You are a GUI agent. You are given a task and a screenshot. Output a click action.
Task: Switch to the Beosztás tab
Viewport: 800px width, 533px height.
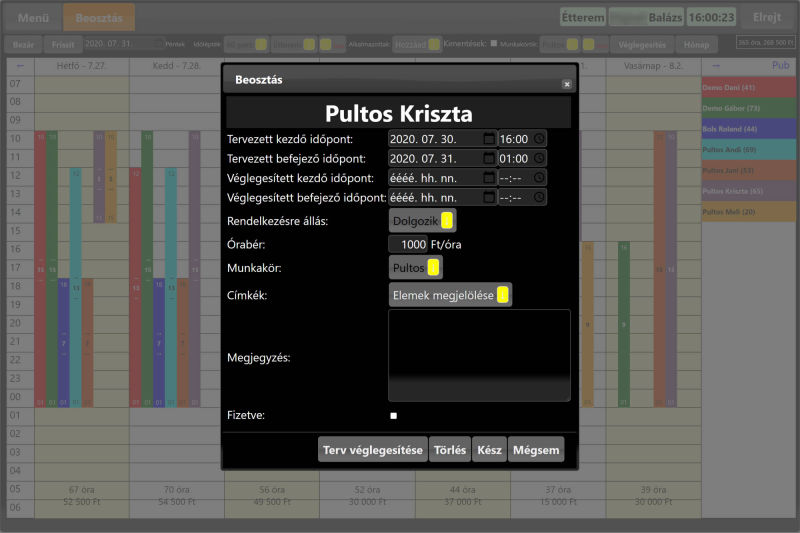coord(98,17)
